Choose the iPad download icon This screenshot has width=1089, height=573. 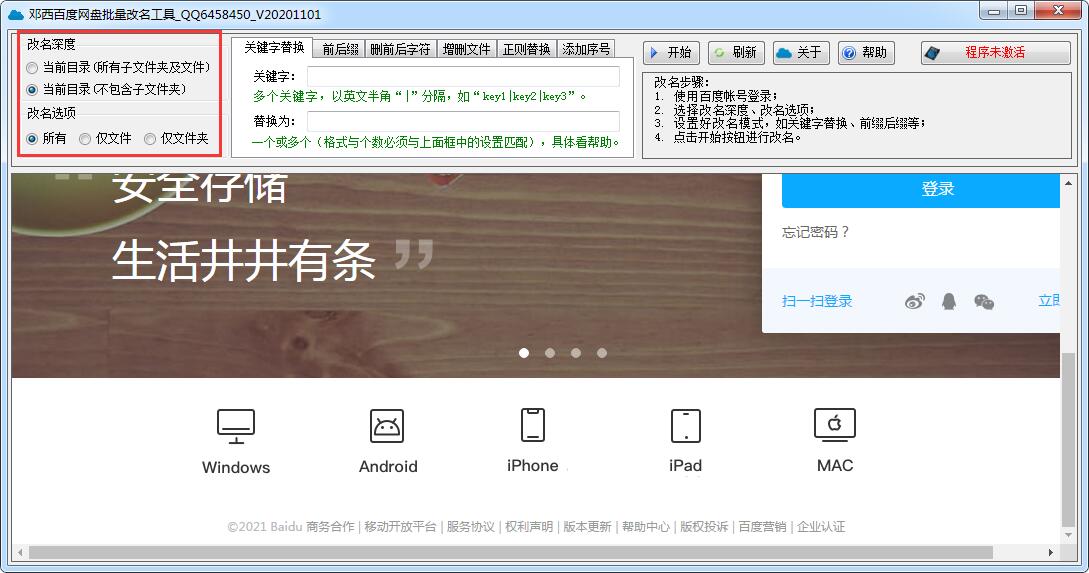(685, 426)
